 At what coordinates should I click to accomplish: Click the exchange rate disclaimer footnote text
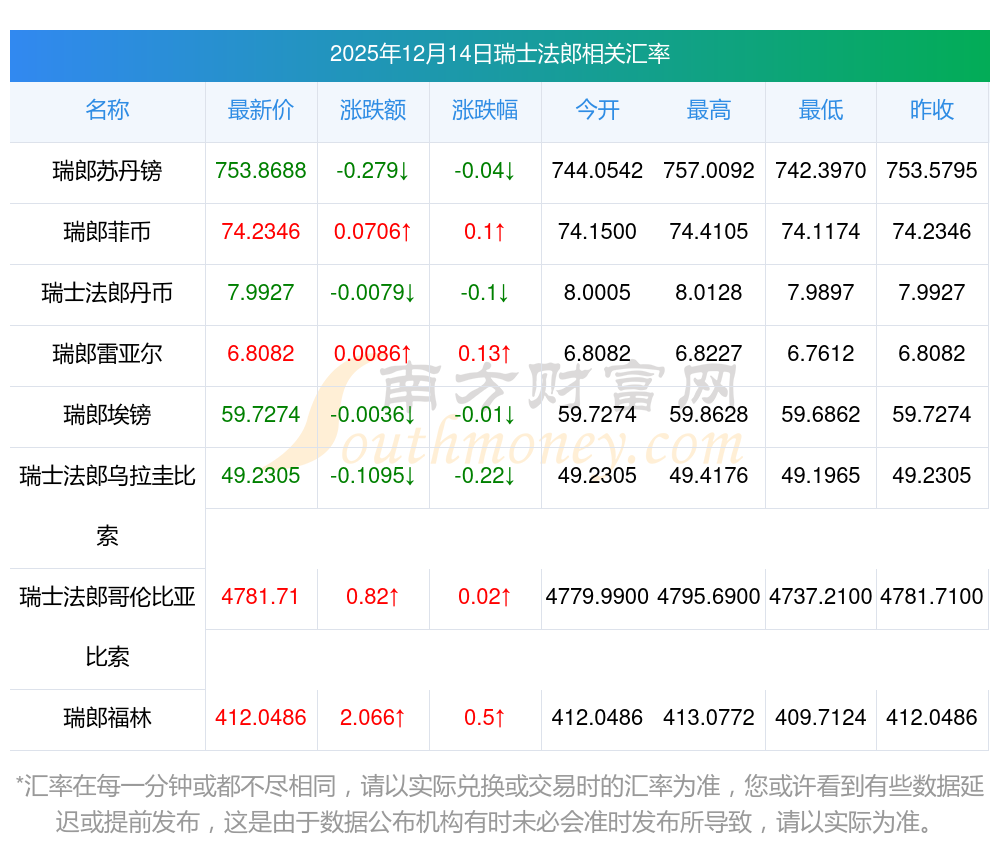(x=499, y=804)
